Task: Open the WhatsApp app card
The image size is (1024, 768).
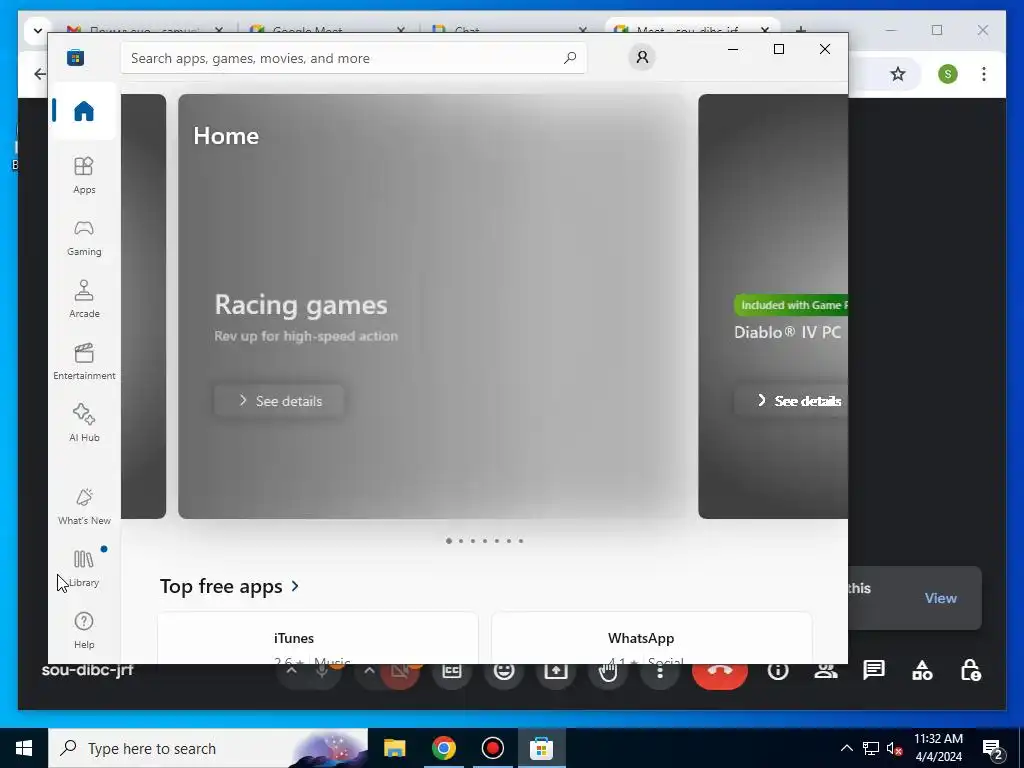Action: pyautogui.click(x=651, y=638)
